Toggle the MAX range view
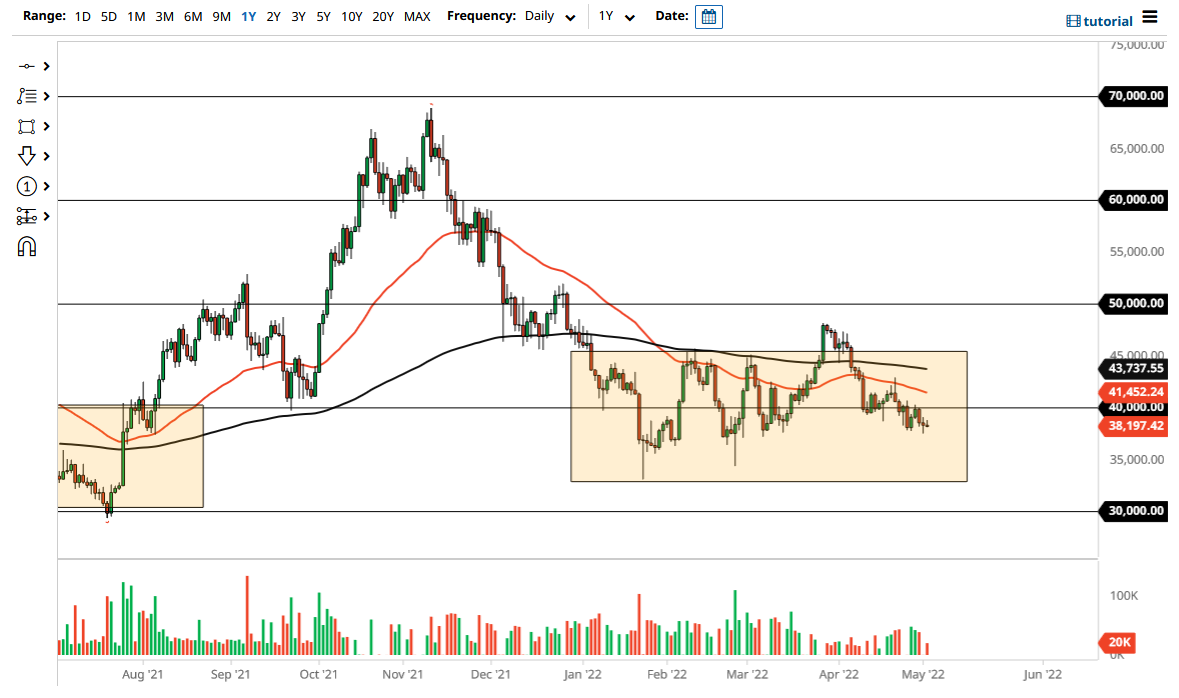This screenshot has width=1179, height=698. coord(417,16)
